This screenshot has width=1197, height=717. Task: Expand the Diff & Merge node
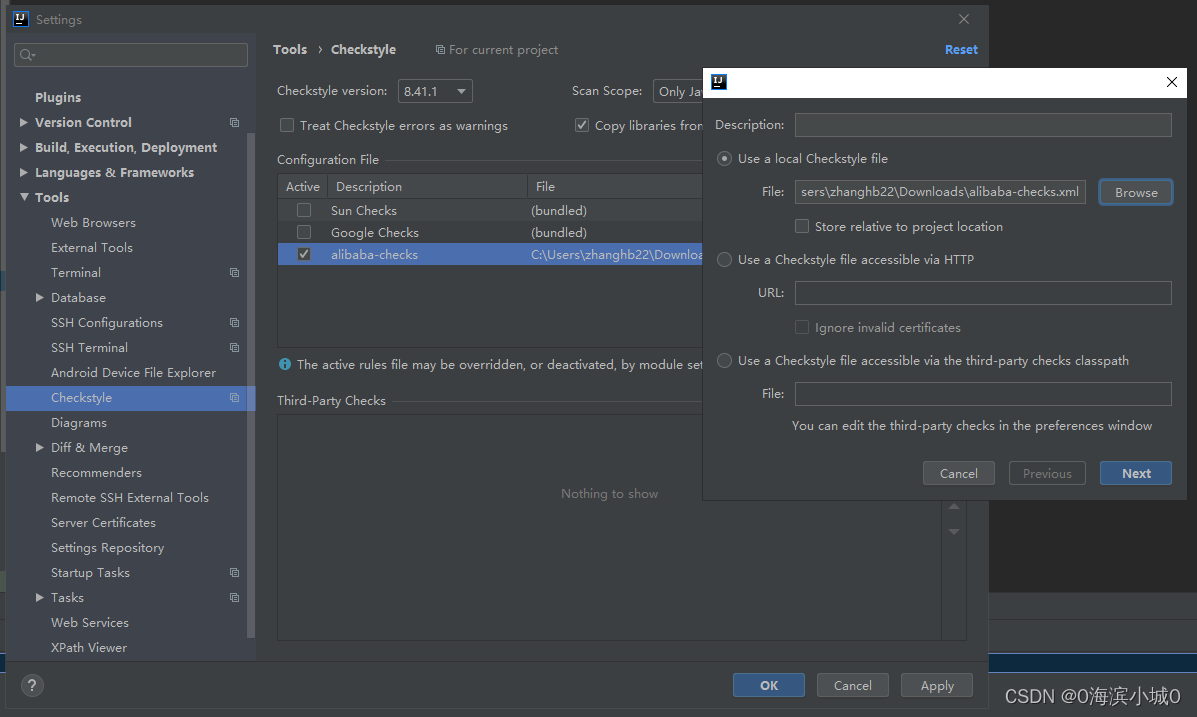(40, 447)
